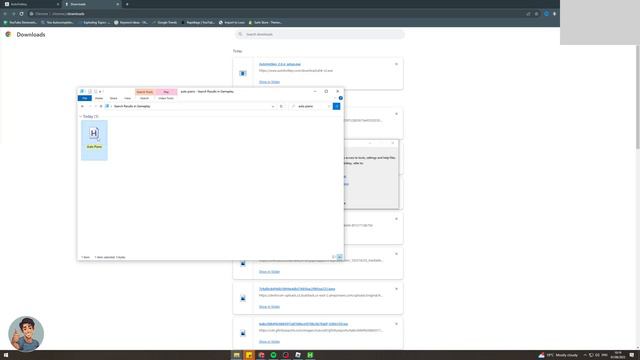Open a new Chrome tab
Screen dimensions: 640x360
click(x=127, y=4)
